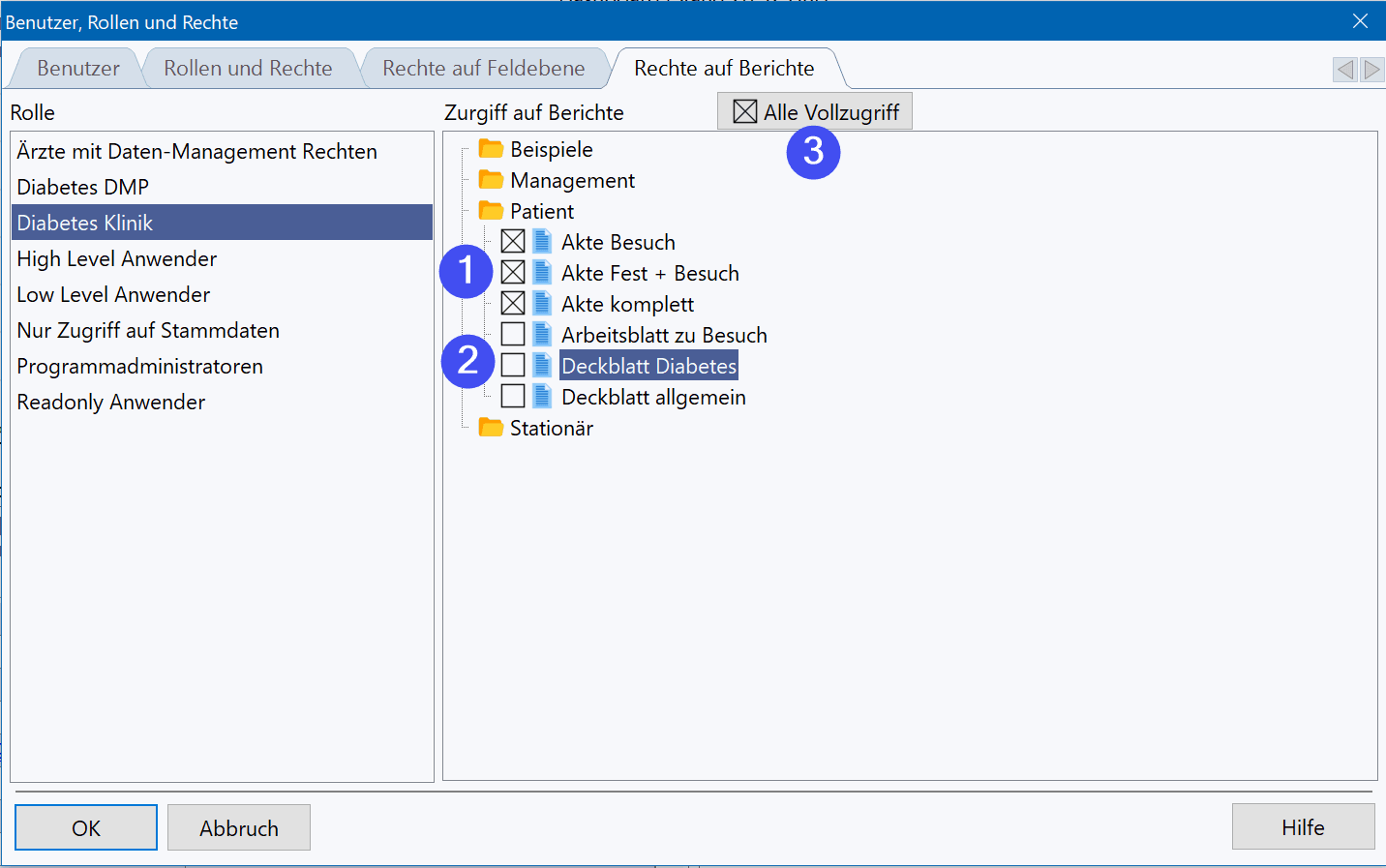Confirm the dialog with OK

click(86, 828)
